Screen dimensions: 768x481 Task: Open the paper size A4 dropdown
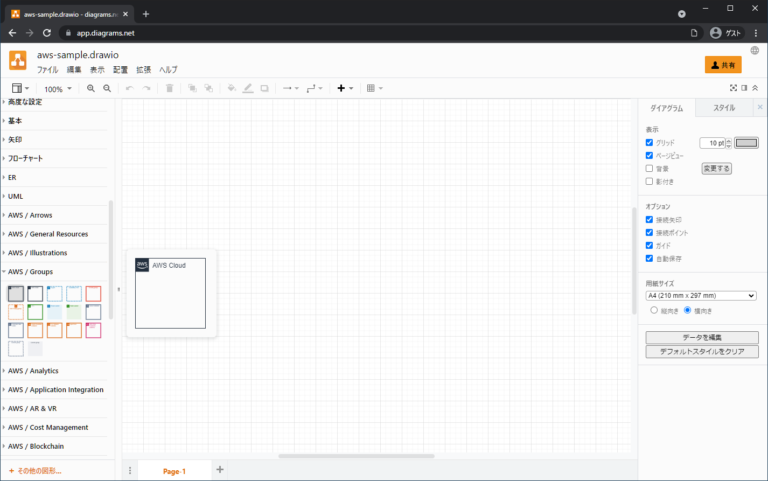click(x=701, y=295)
